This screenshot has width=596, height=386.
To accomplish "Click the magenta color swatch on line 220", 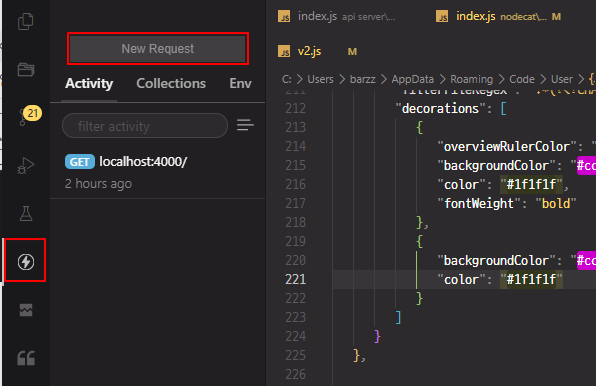I will click(586, 260).
